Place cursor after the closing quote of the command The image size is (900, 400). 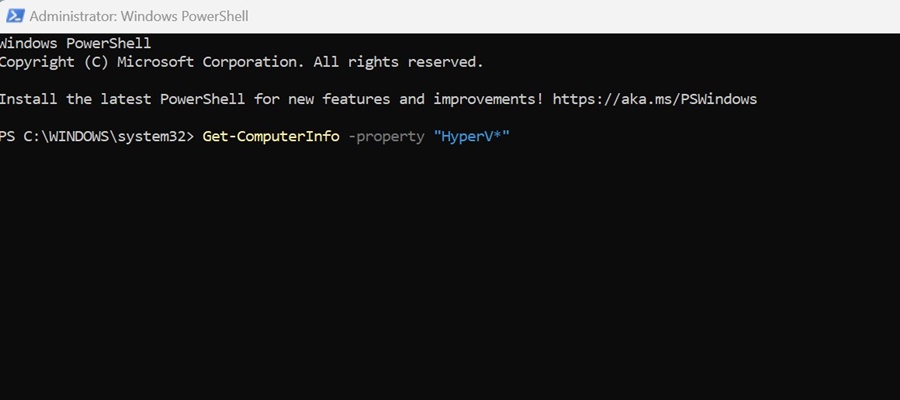click(x=512, y=136)
